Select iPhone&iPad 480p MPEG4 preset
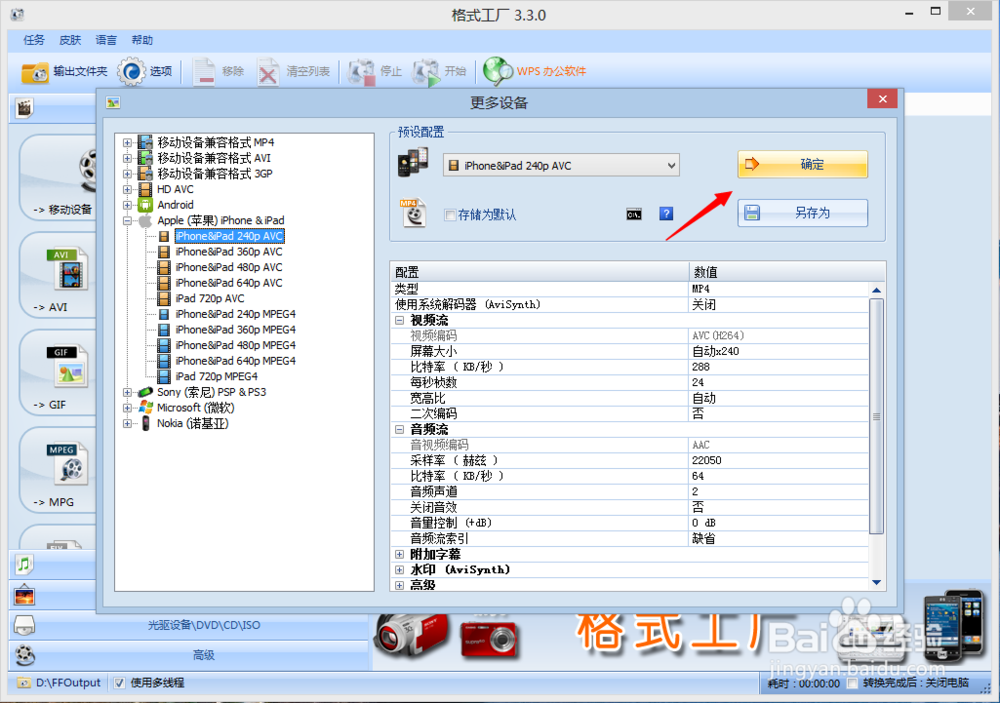 235,345
